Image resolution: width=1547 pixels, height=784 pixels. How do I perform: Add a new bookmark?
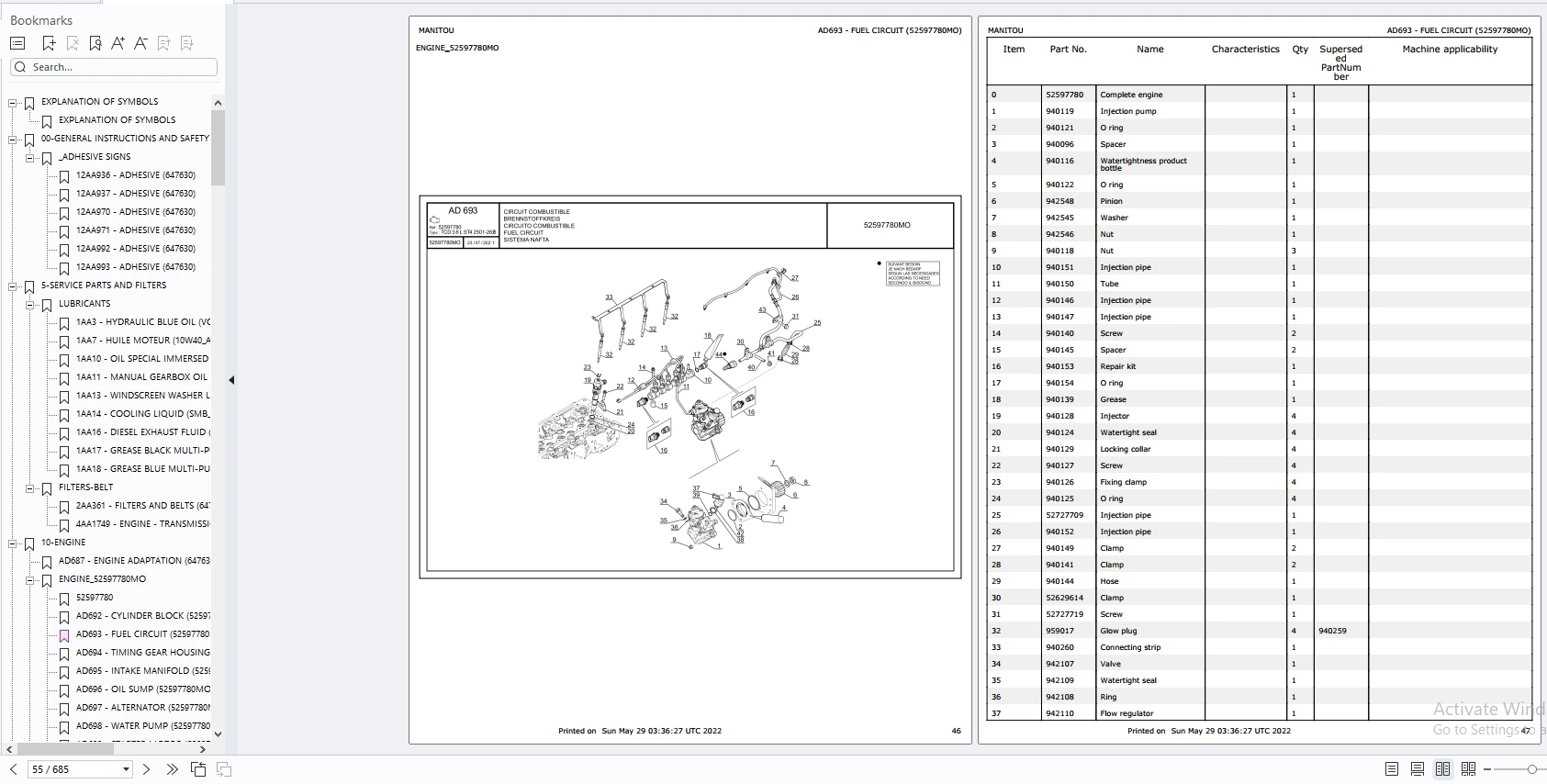(49, 43)
